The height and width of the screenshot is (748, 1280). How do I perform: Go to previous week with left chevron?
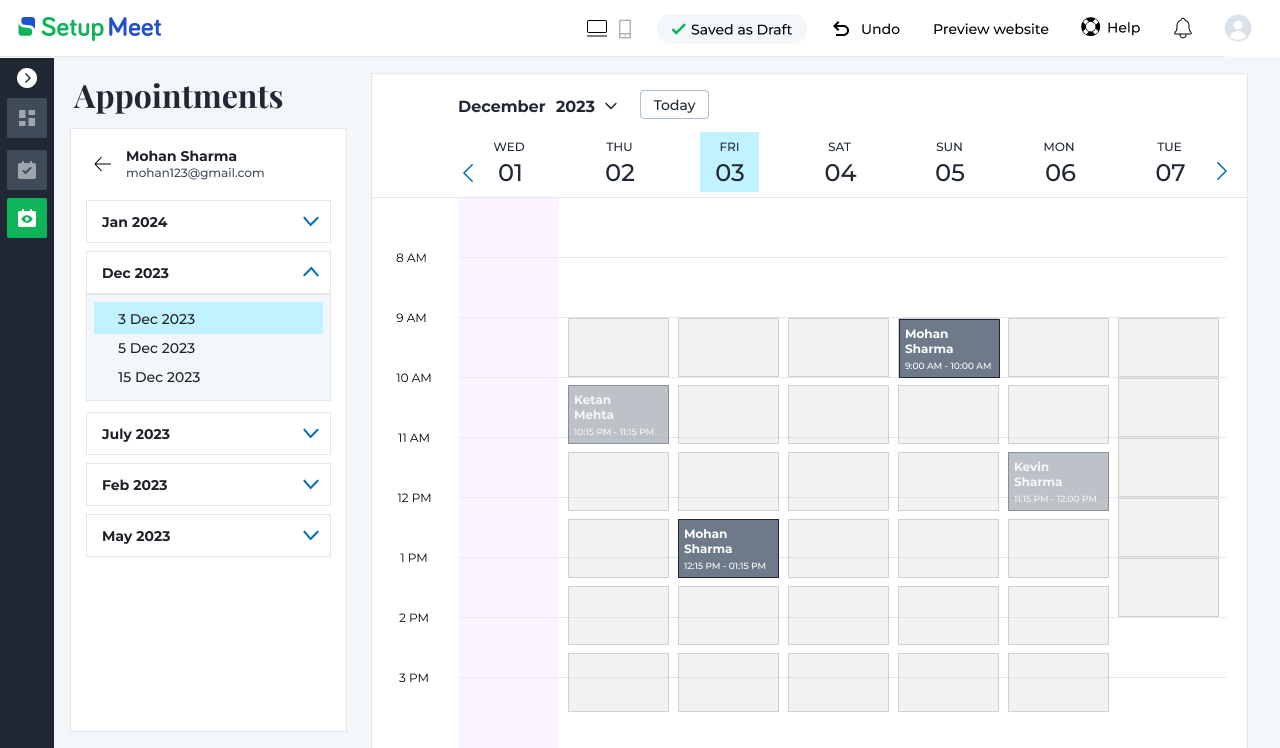coord(468,173)
